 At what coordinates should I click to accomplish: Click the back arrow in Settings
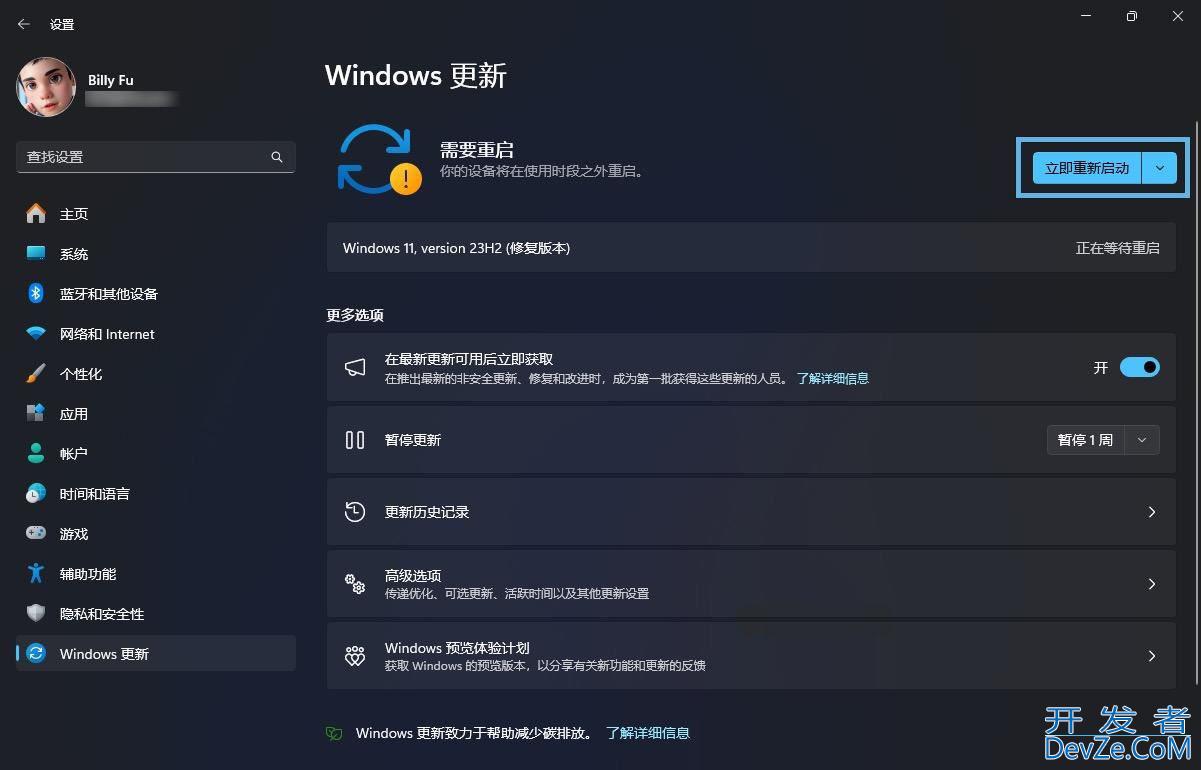(x=24, y=24)
